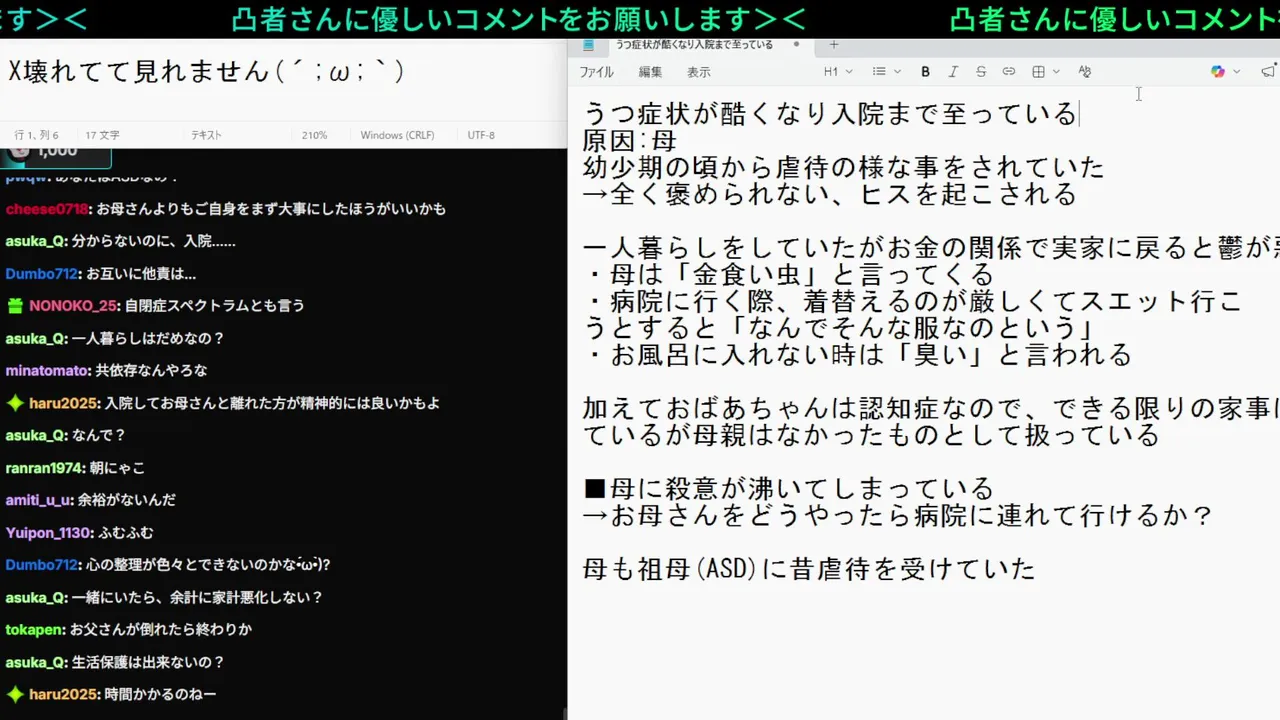
Task: Expand the list style dropdown arrow
Action: click(x=897, y=72)
